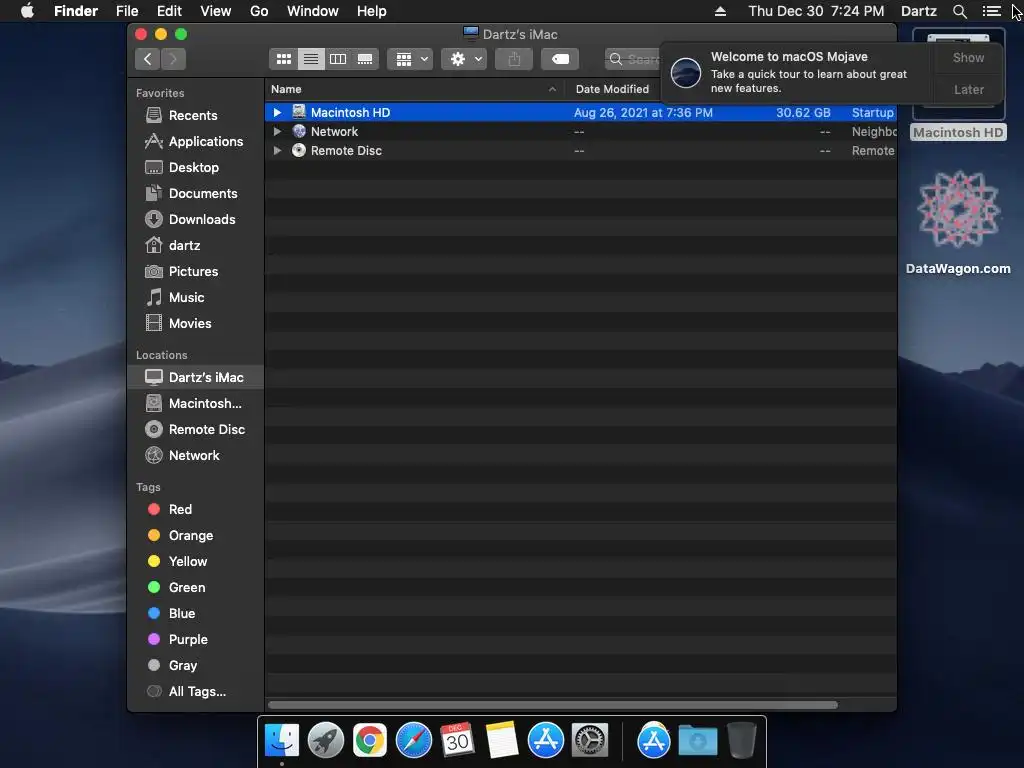Viewport: 1024px width, 768px height.
Task: Open the Dartz user menu
Action: [918, 11]
